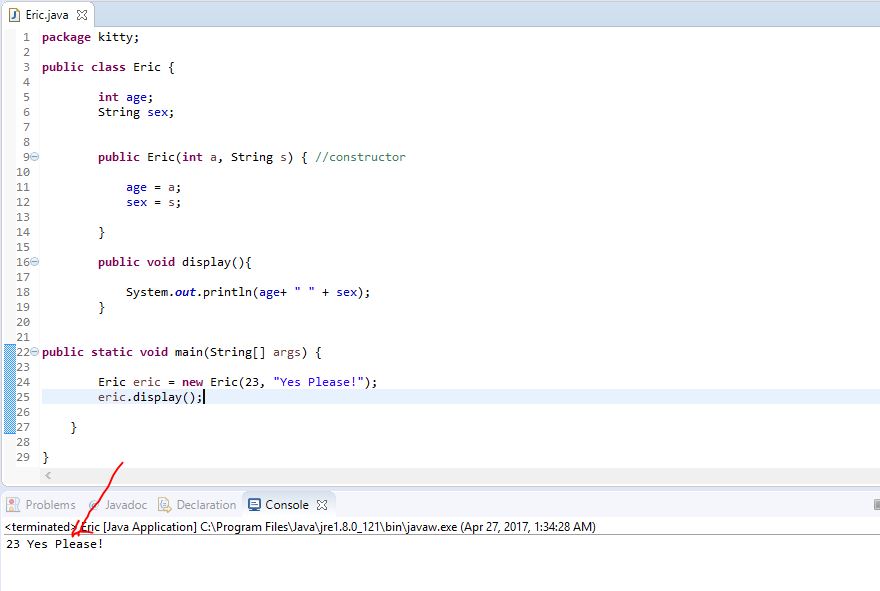The image size is (880, 591).
Task: Click line number 24 in the ruler
Action: (x=23, y=382)
